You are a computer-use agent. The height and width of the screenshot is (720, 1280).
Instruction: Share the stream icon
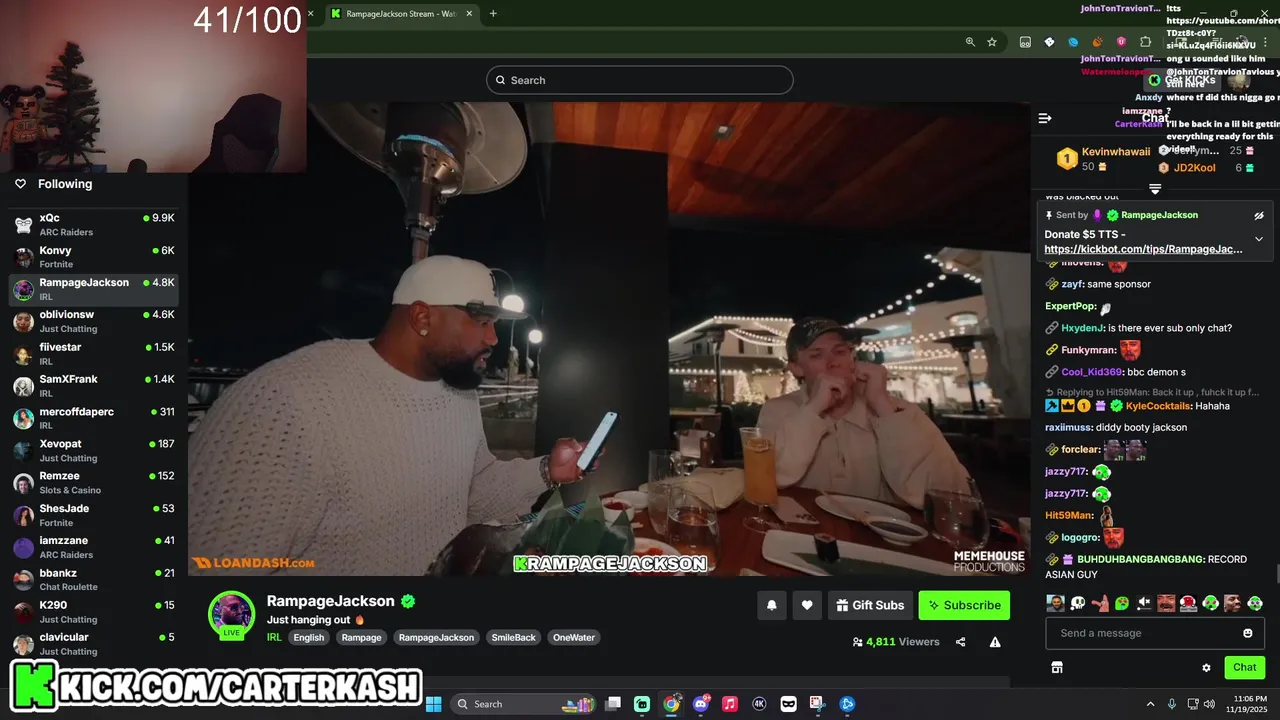[x=960, y=642]
